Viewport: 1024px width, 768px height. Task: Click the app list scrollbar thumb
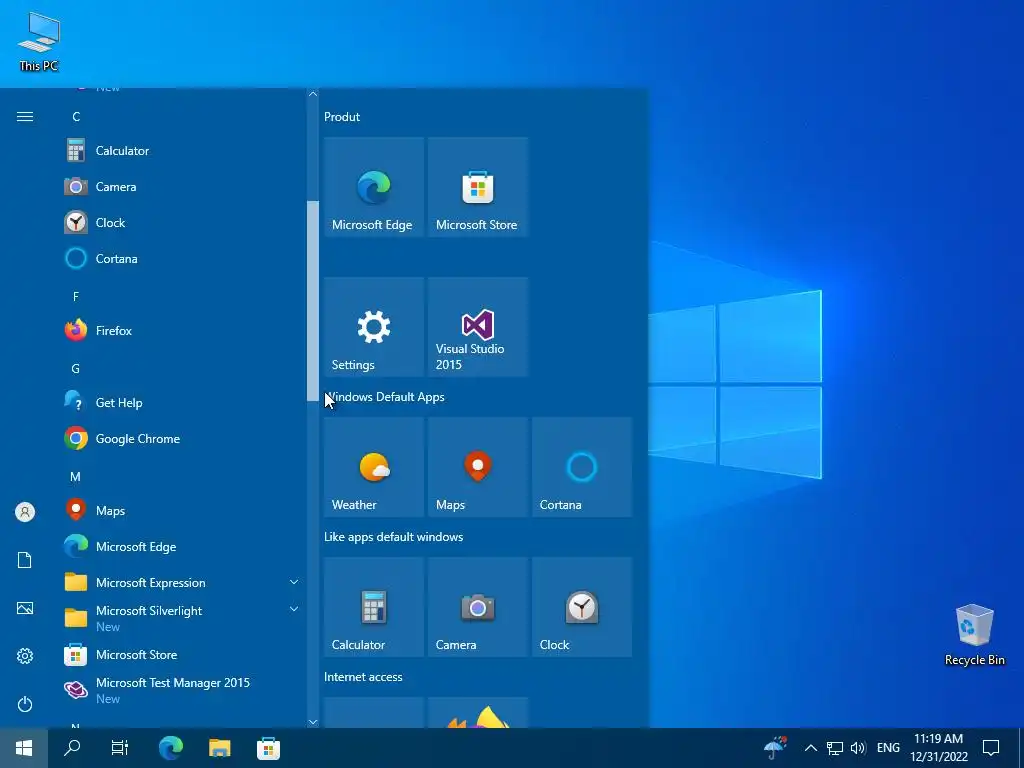[313, 301]
